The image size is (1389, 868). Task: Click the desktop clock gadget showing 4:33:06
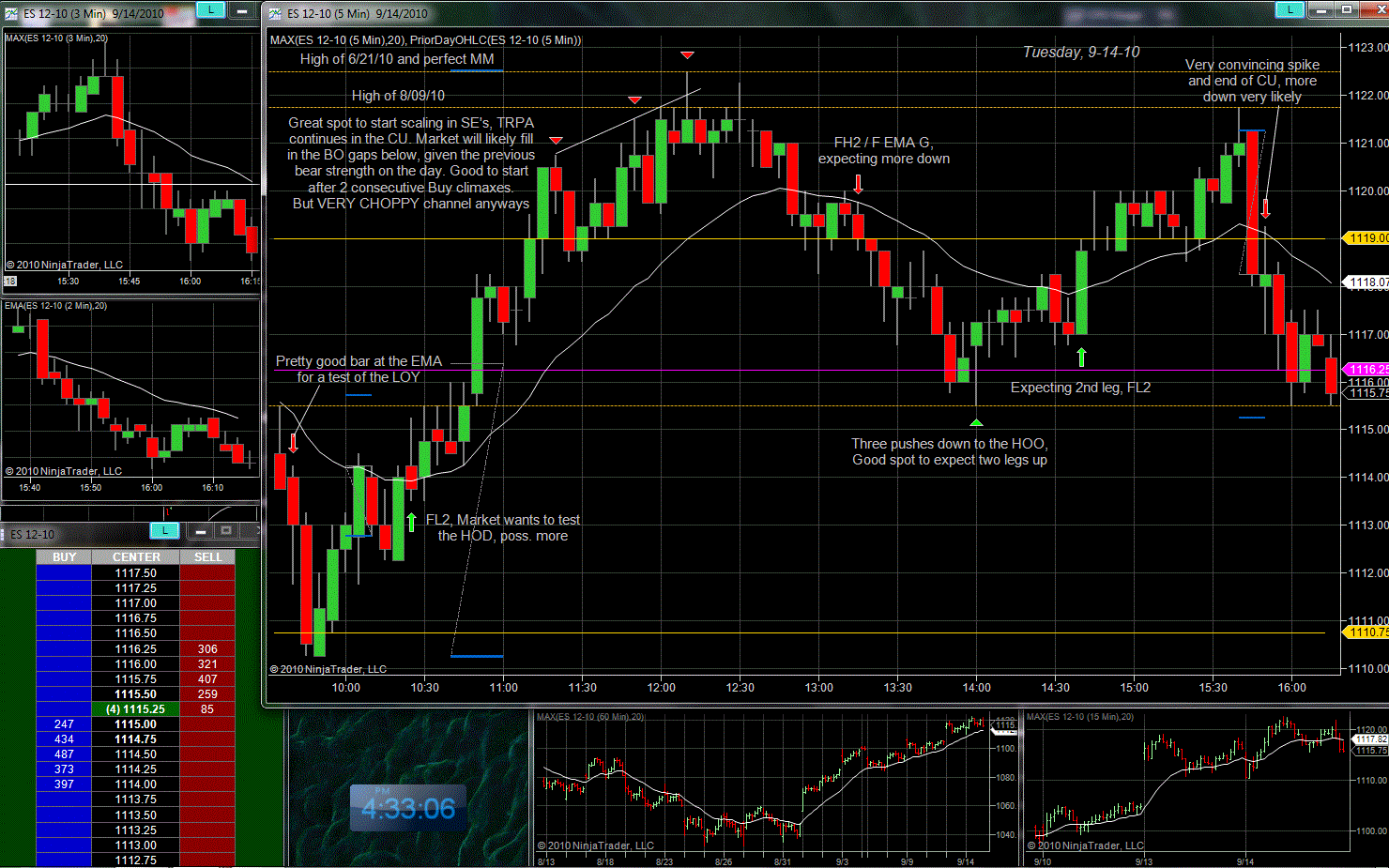(408, 808)
